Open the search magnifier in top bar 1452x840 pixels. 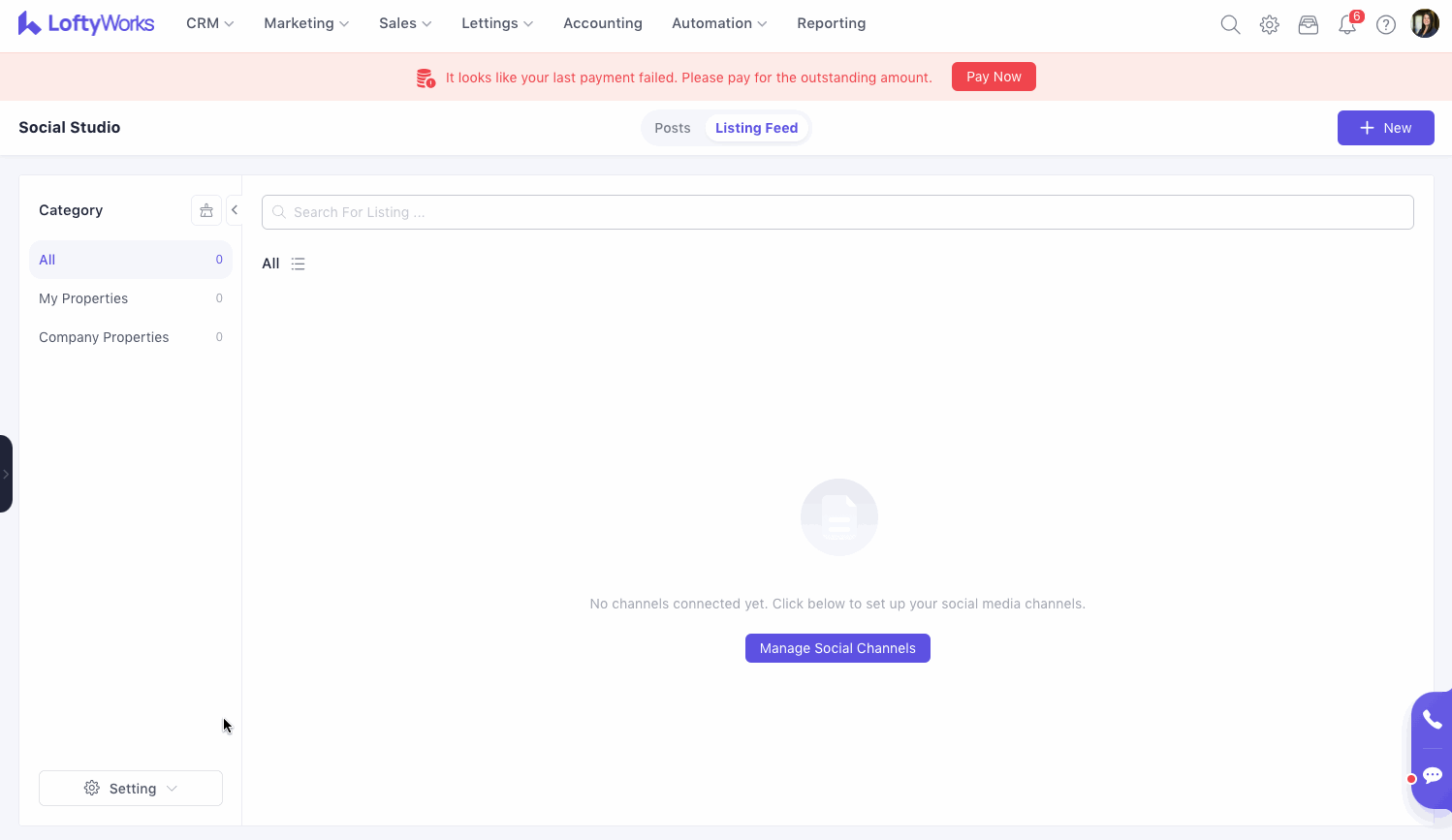tap(1230, 25)
